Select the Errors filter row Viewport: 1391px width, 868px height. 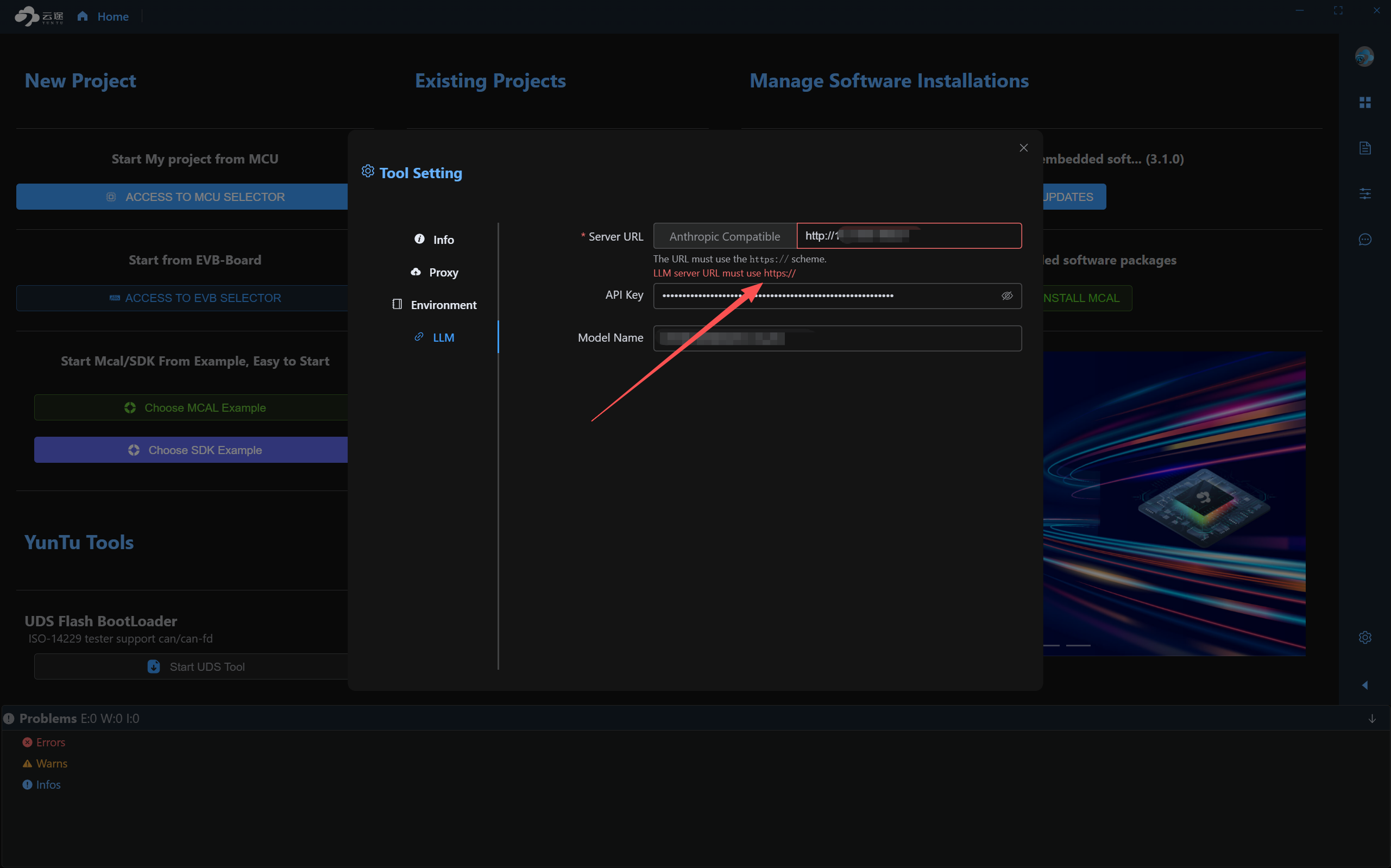[x=44, y=743]
